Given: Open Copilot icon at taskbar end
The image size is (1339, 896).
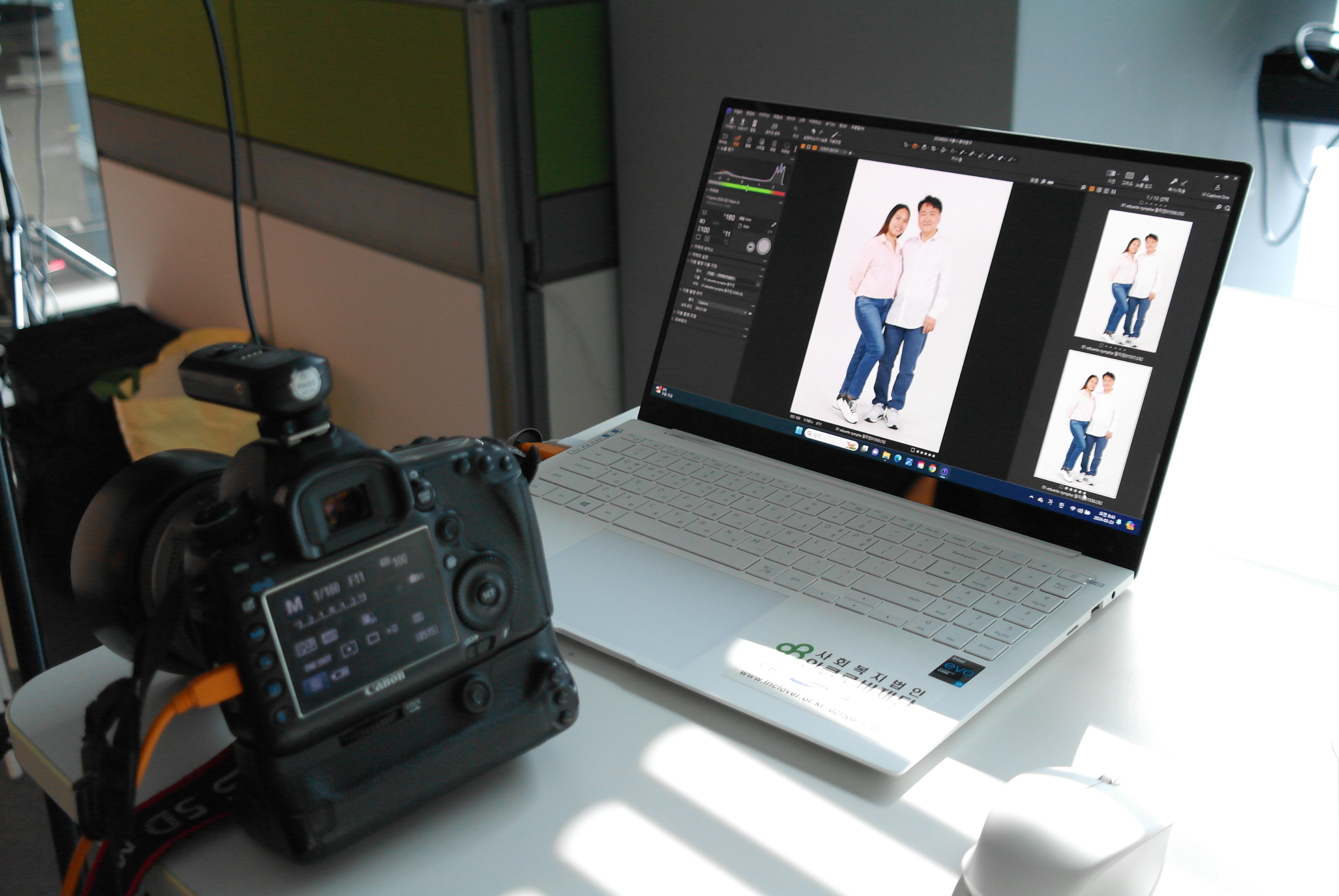Looking at the screenshot, I should (1130, 526).
